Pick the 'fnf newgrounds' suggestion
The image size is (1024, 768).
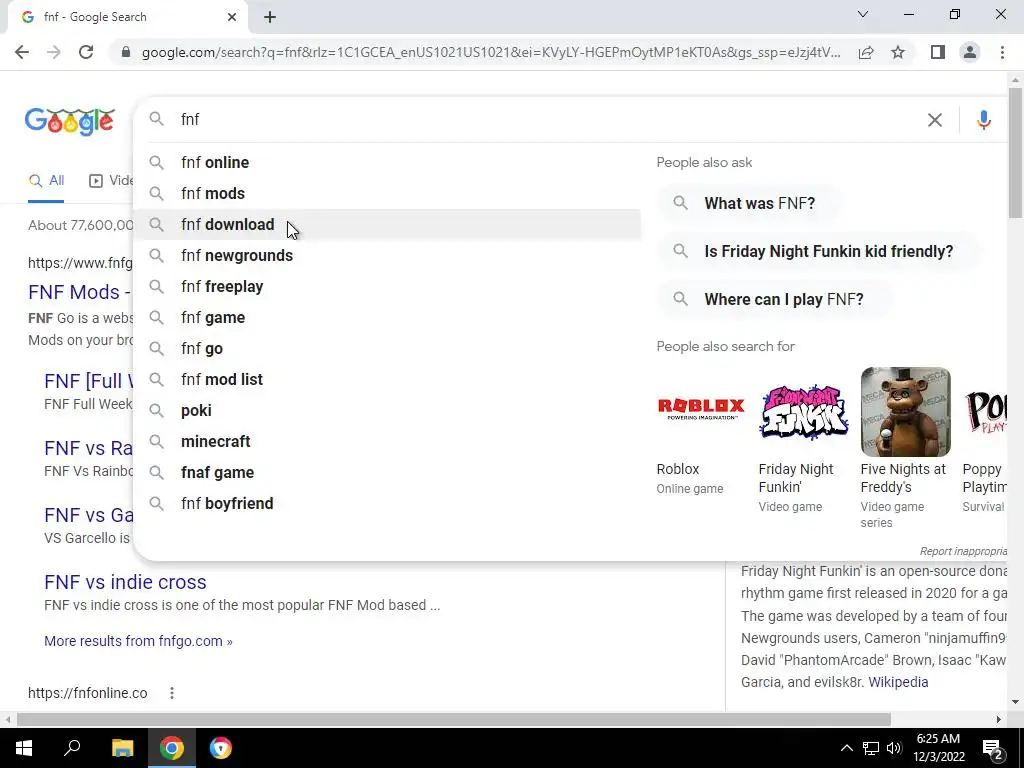pos(387,255)
